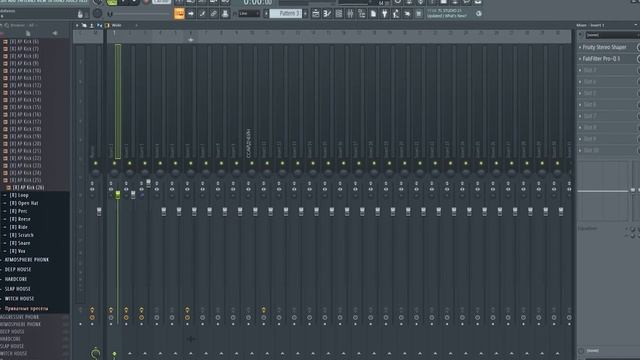Screen dimensions: 640x360
Task: Click the Updated What's New link
Action: [447, 16]
